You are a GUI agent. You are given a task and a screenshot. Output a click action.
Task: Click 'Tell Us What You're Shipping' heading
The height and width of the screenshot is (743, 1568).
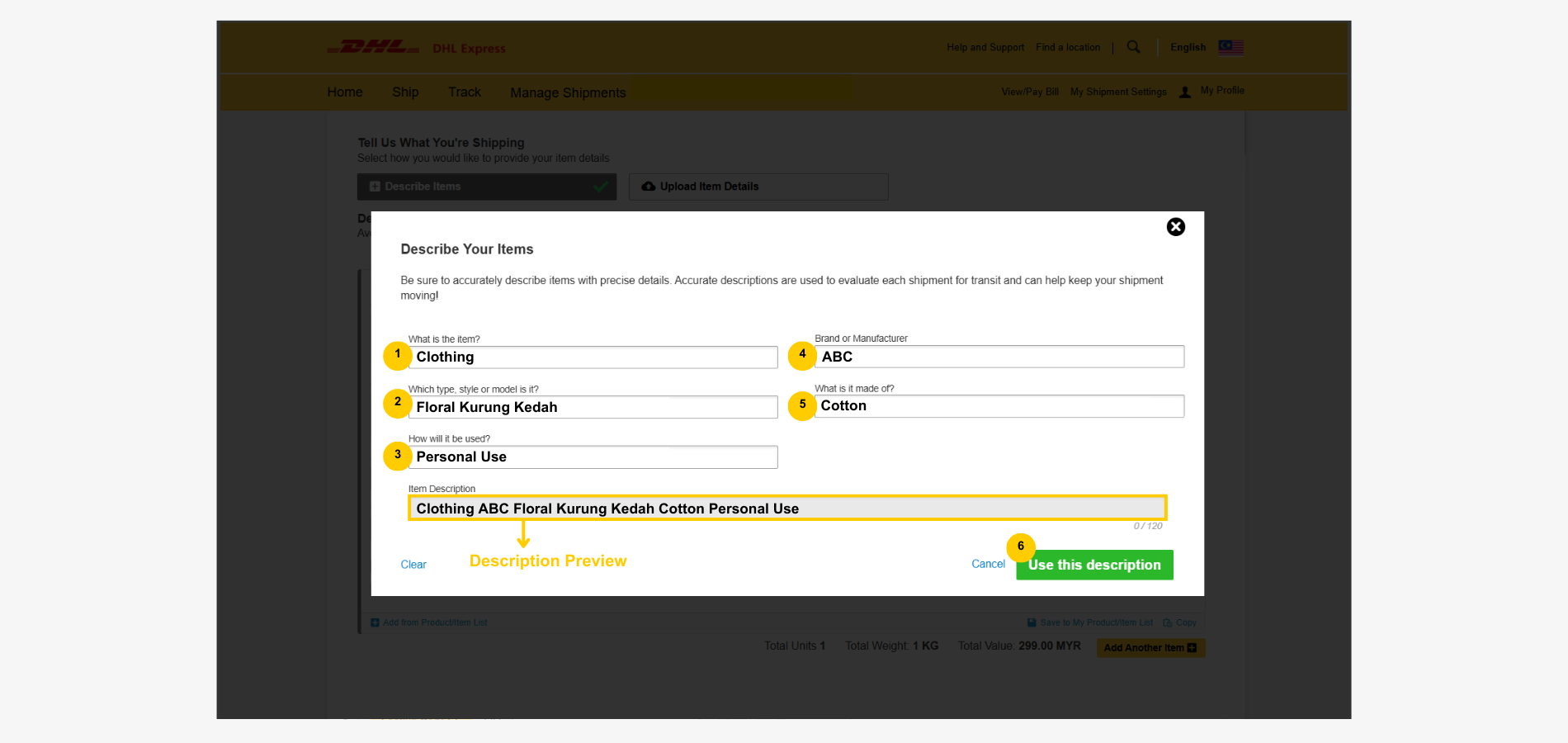(441, 143)
